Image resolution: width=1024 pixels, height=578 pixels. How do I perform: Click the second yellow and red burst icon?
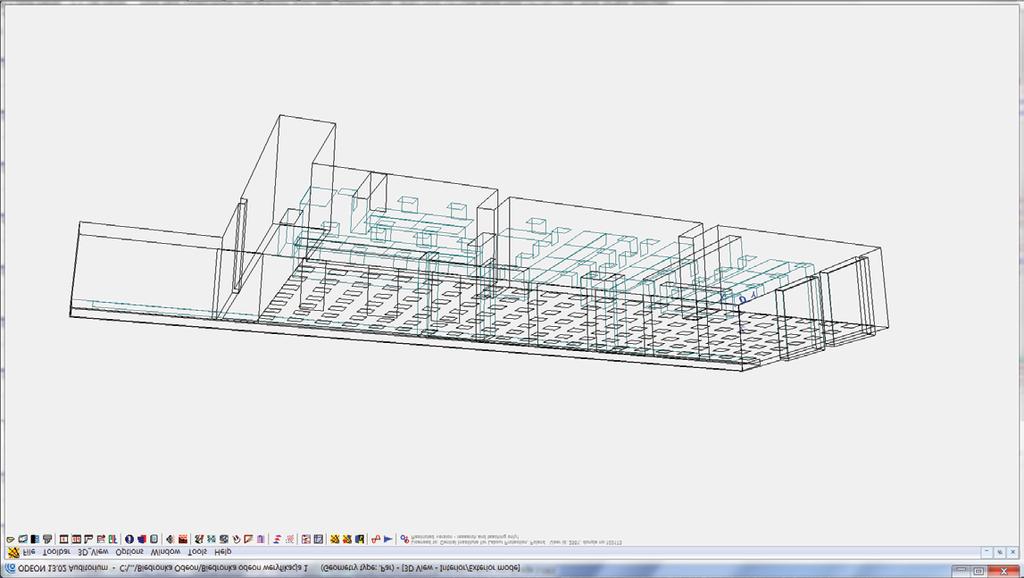point(347,539)
